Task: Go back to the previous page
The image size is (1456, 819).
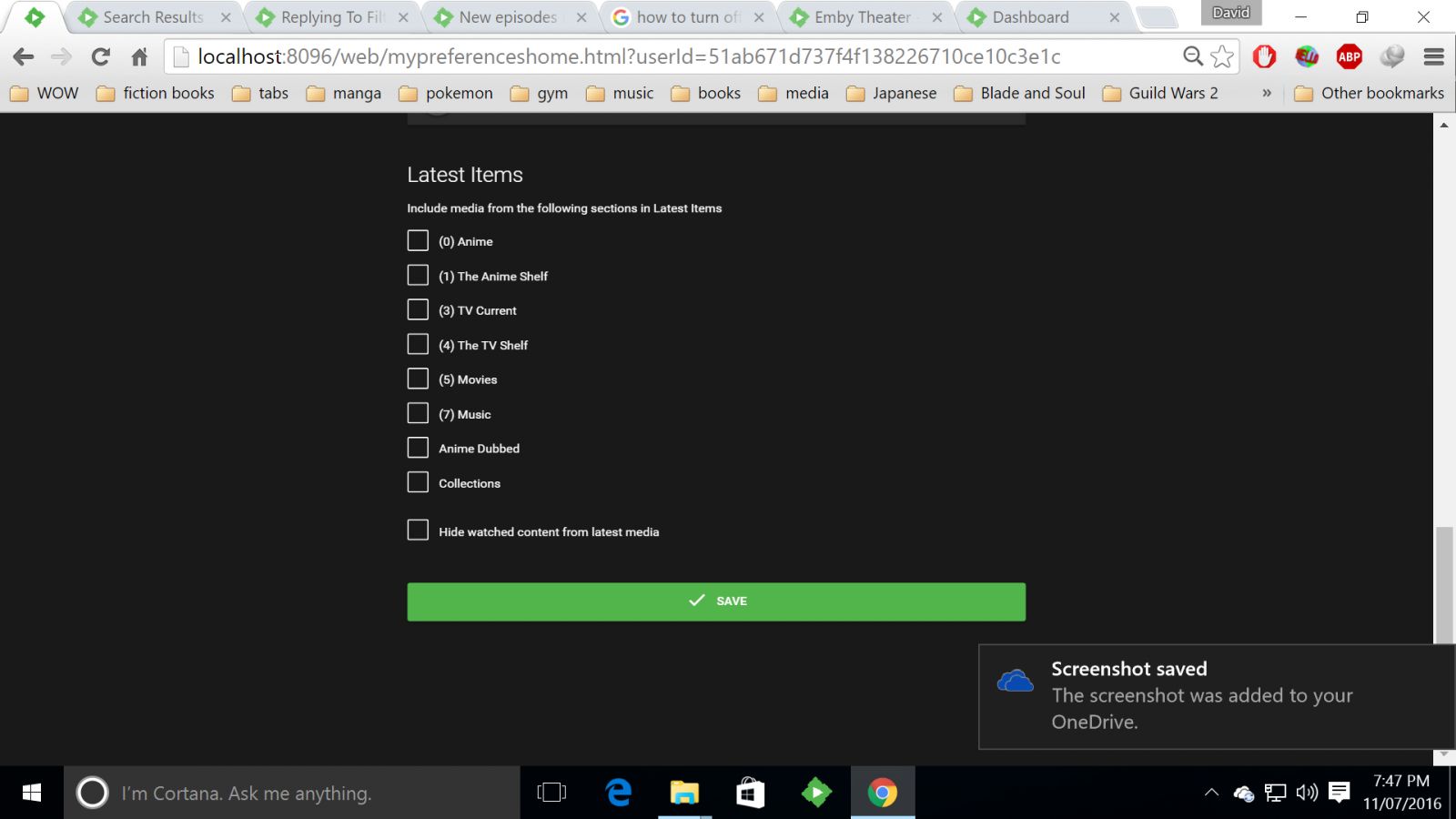Action: tap(24, 56)
